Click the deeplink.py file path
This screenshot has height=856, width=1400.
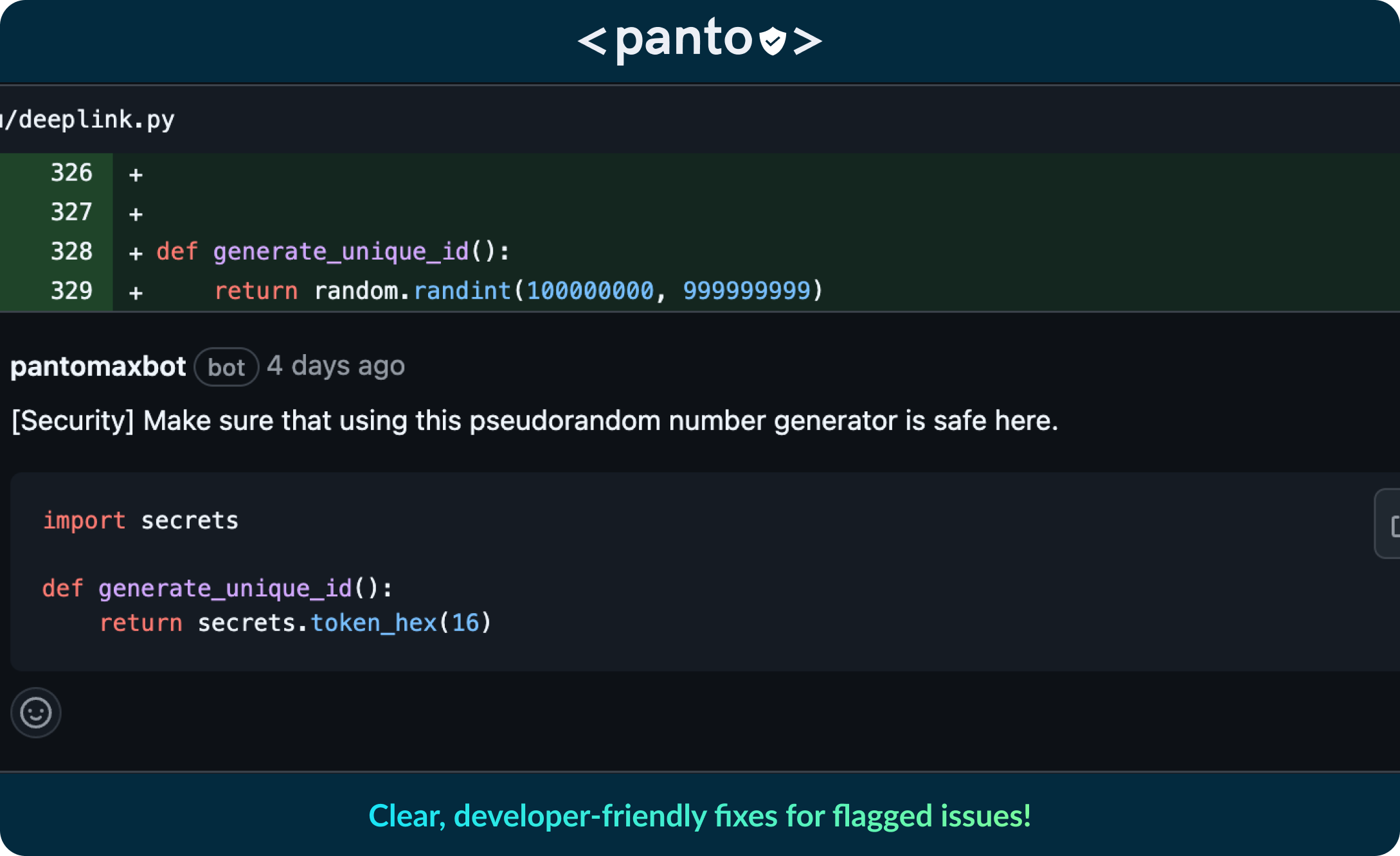pos(90,120)
